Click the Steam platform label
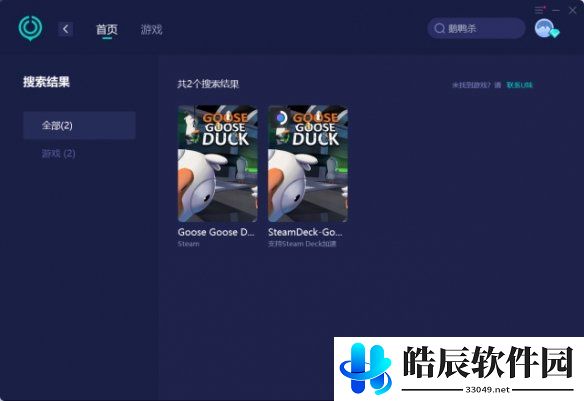The width and height of the screenshot is (584, 401). [188, 244]
